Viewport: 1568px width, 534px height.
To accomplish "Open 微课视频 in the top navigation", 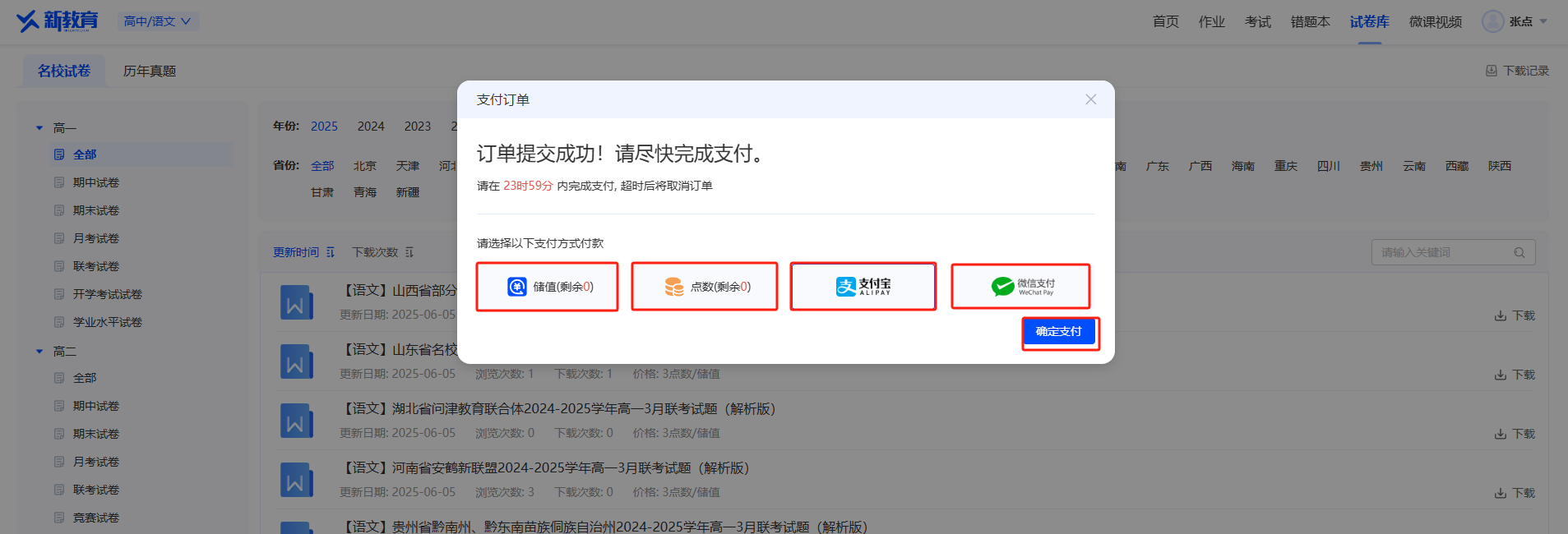I will (x=1435, y=21).
